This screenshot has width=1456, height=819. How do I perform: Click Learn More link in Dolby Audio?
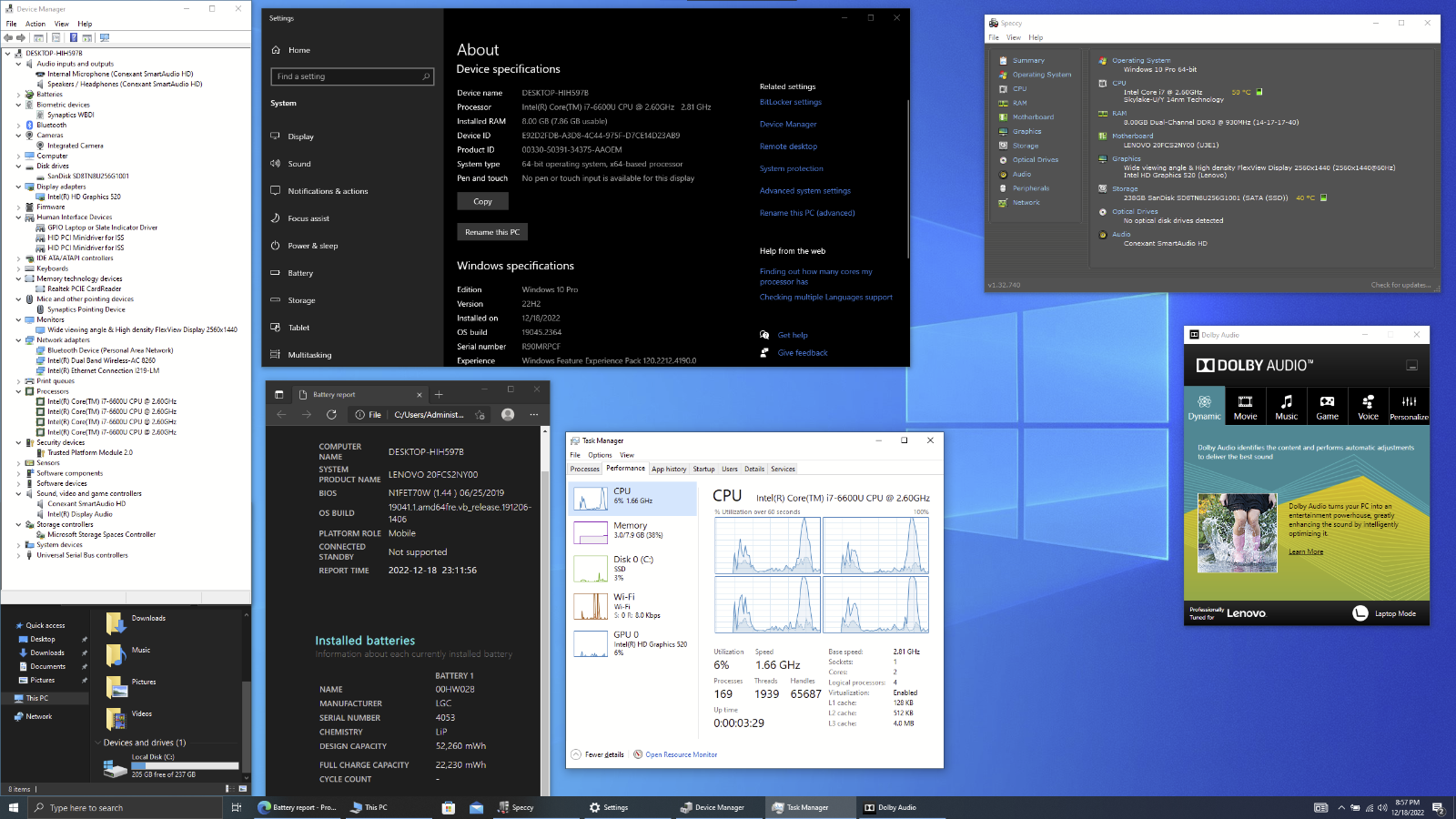coord(1306,551)
